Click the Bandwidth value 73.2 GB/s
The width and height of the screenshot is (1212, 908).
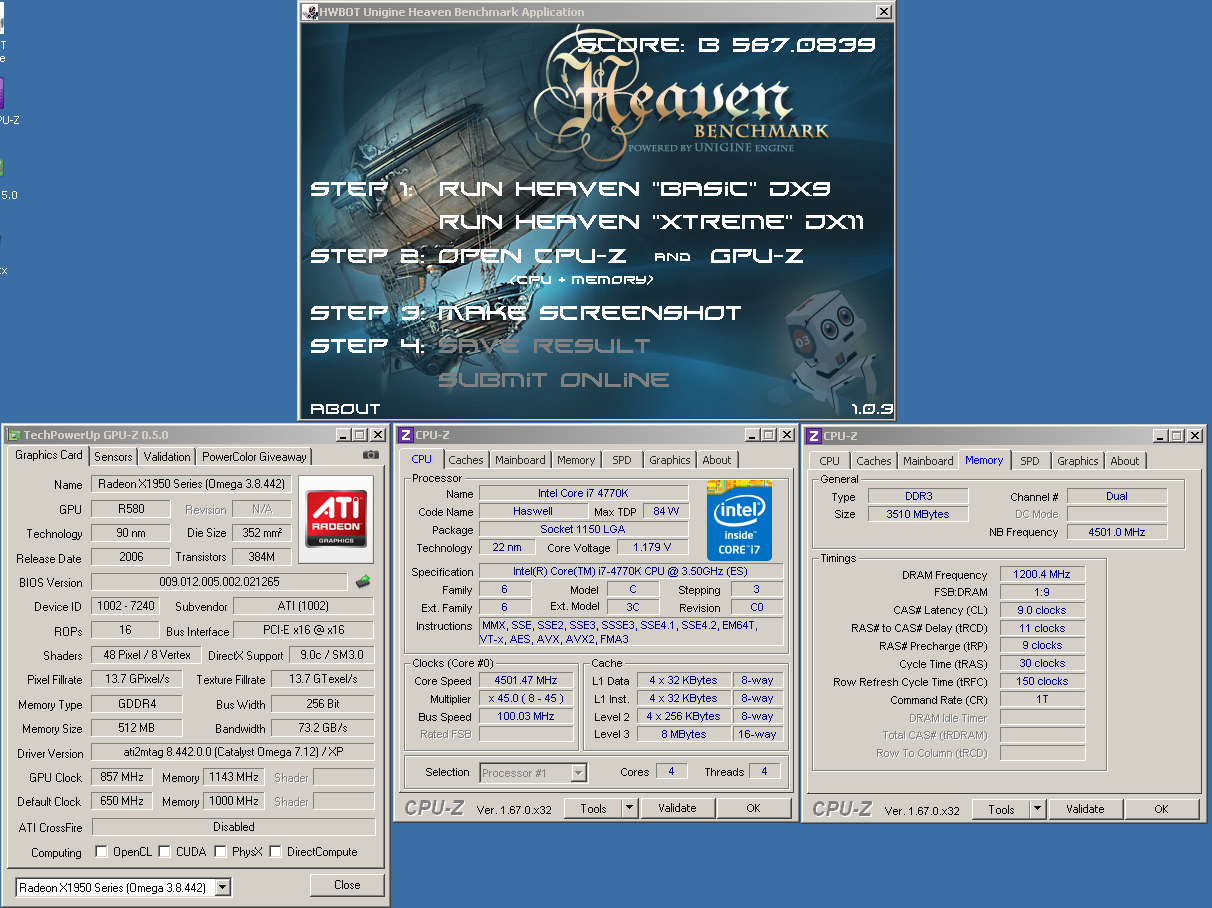click(325, 728)
